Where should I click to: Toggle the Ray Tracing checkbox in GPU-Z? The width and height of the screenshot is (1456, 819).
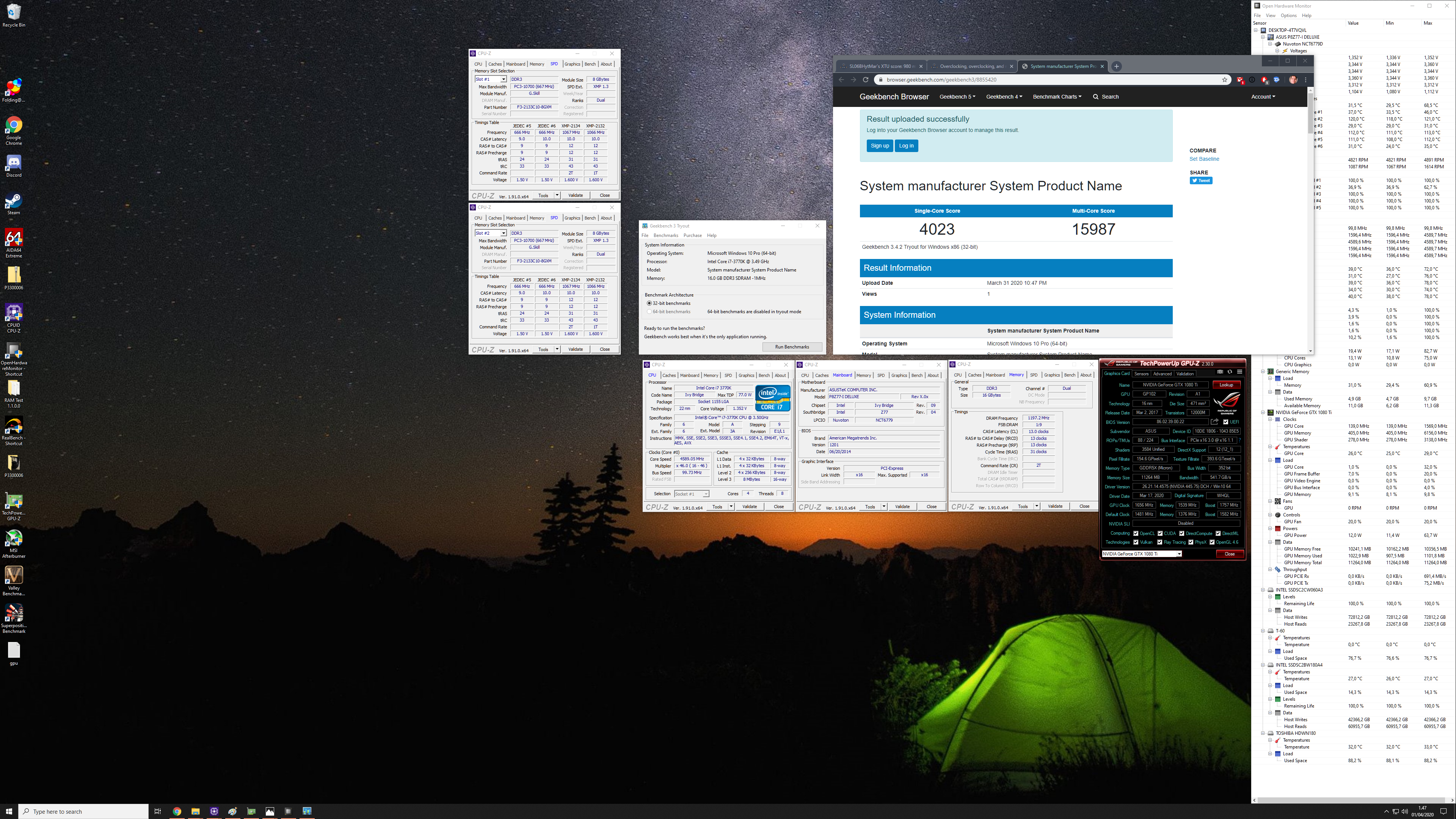pyautogui.click(x=1159, y=543)
